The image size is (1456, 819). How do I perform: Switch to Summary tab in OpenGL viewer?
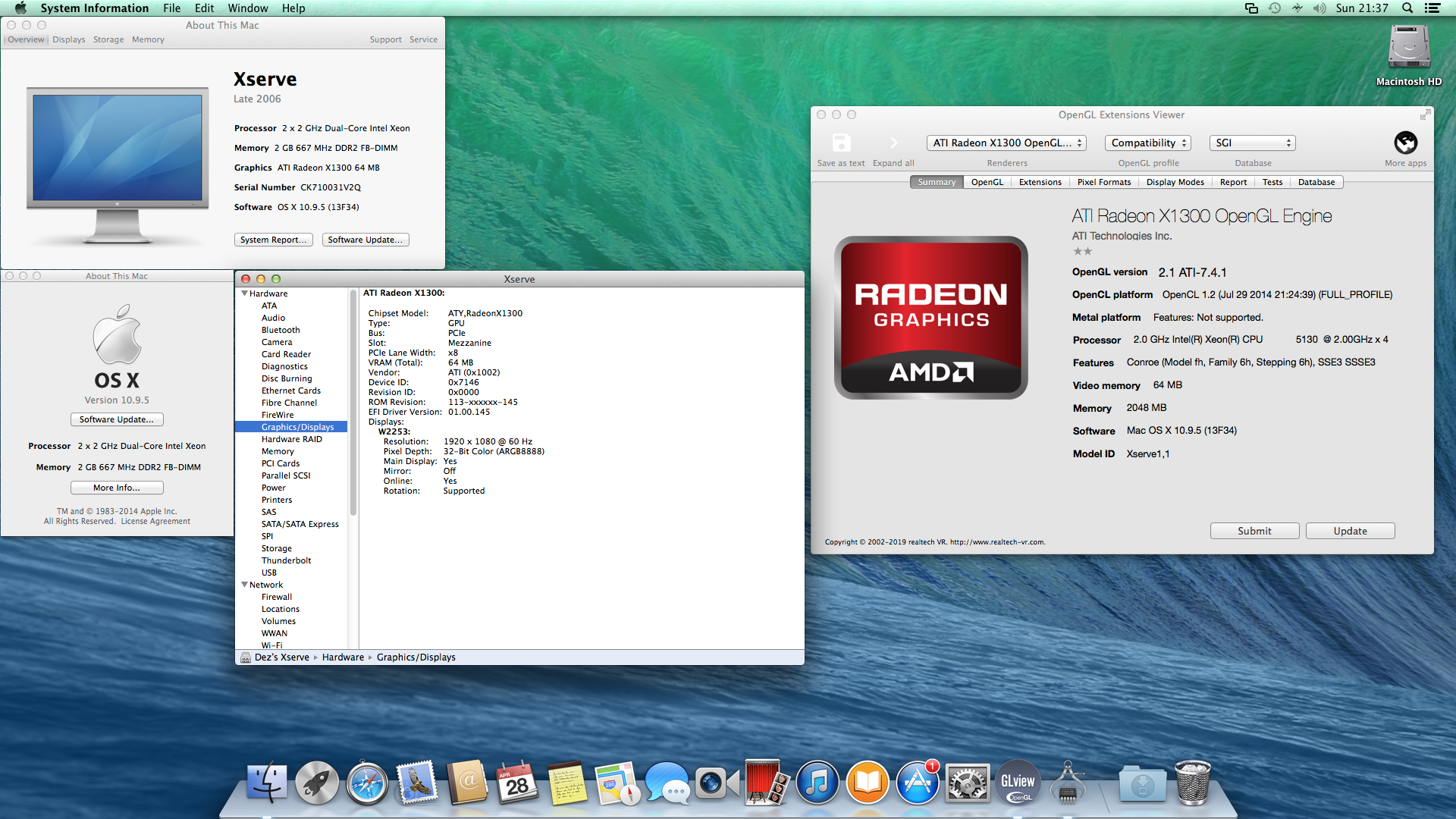click(937, 182)
